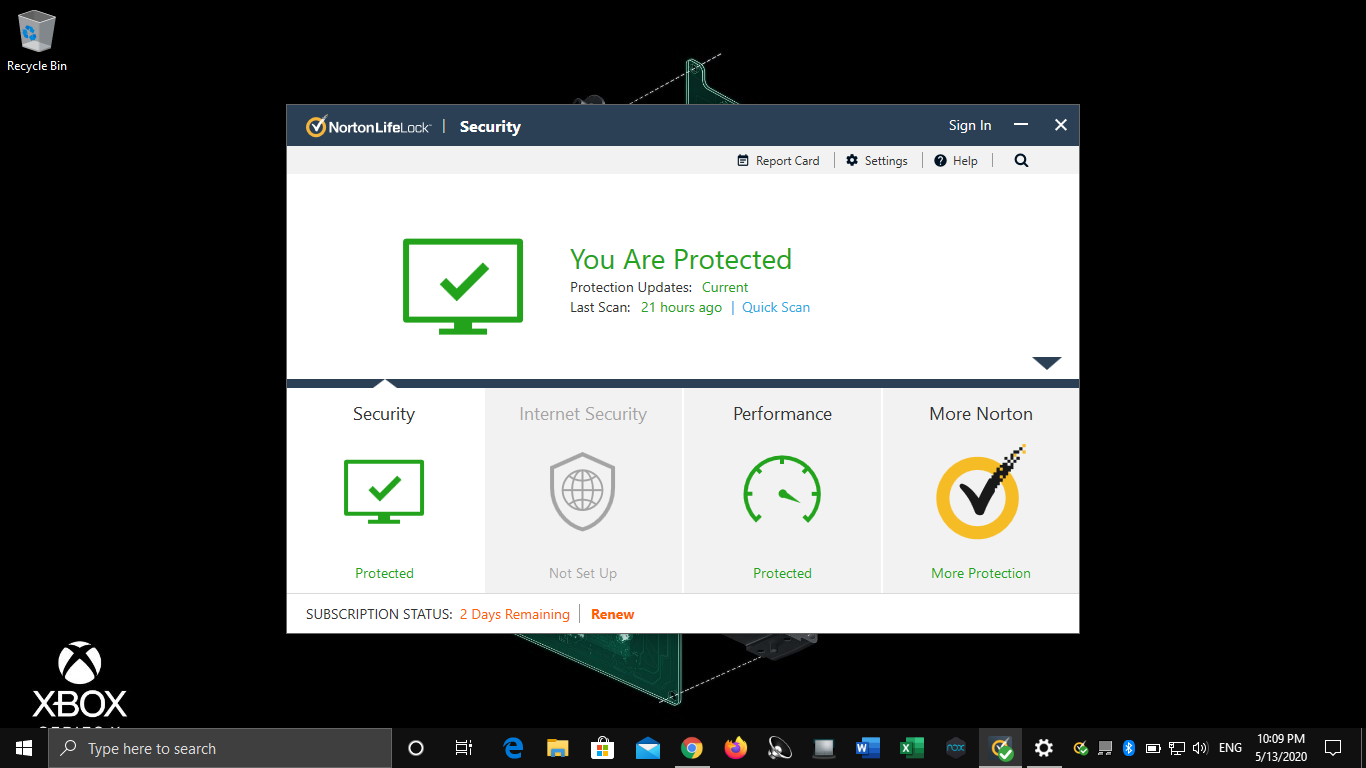Select the Security tab
Screen dimensions: 1366x768
pyautogui.click(x=385, y=491)
